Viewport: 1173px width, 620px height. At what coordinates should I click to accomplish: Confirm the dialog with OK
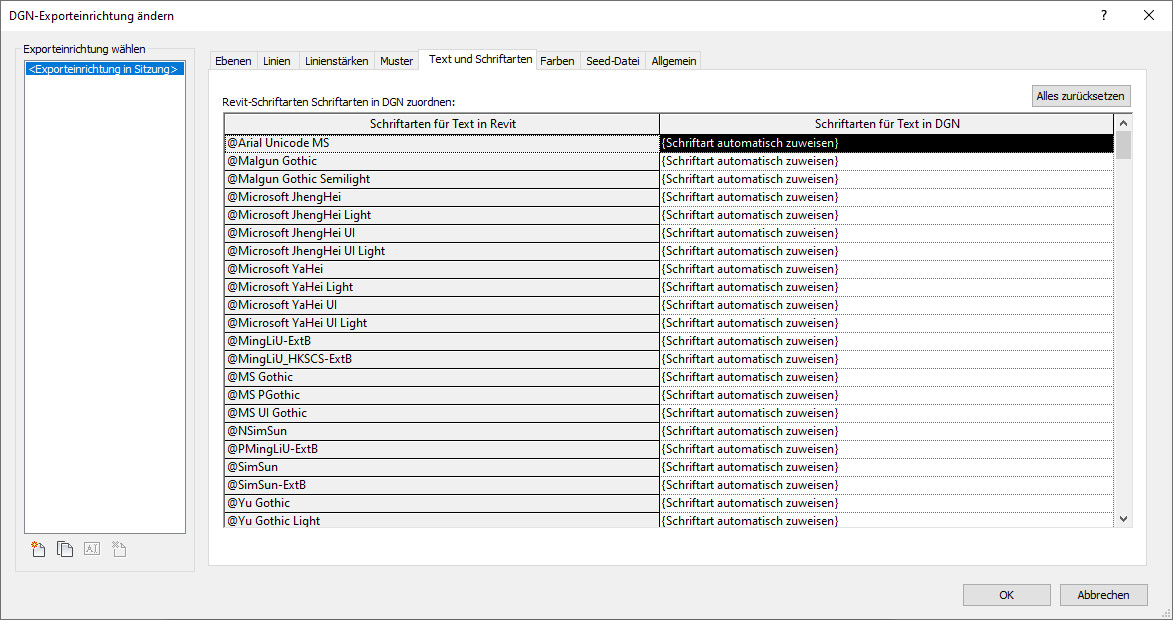tap(1006, 595)
